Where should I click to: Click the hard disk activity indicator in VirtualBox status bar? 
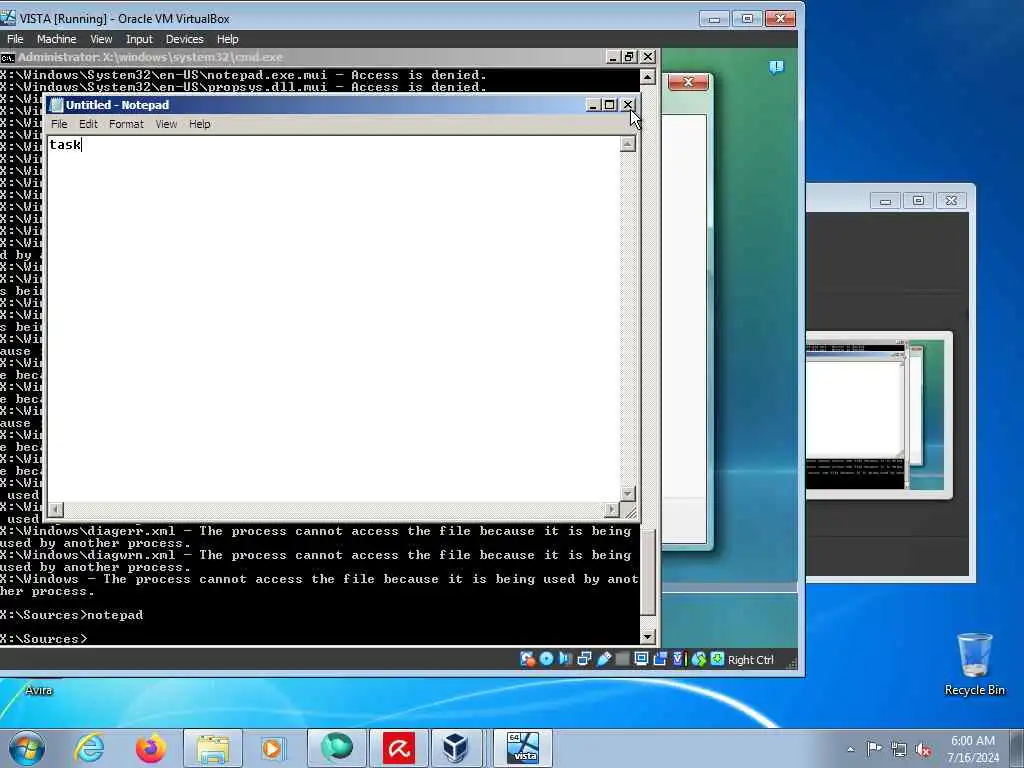(527, 659)
